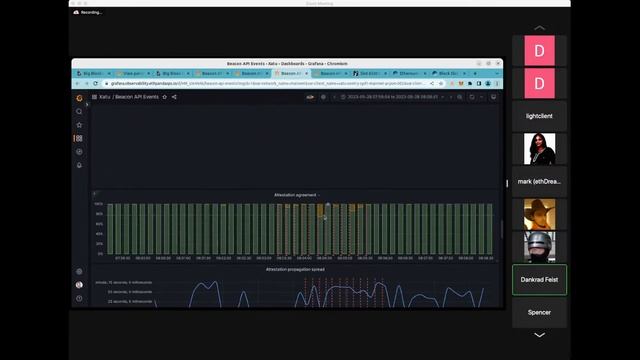
Task: Open the Attestation propagation spread panel title
Action: (x=295, y=269)
